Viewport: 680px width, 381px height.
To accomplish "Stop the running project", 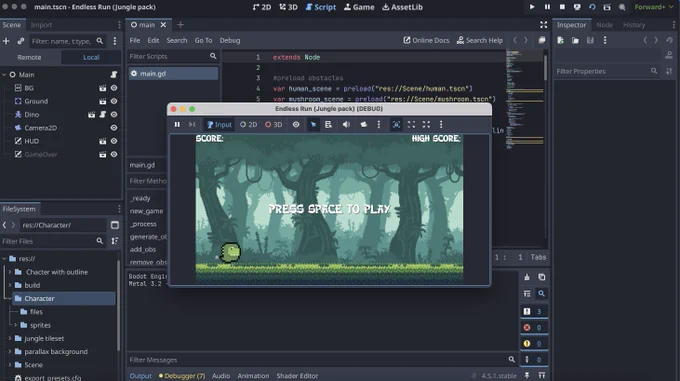I will [562, 7].
